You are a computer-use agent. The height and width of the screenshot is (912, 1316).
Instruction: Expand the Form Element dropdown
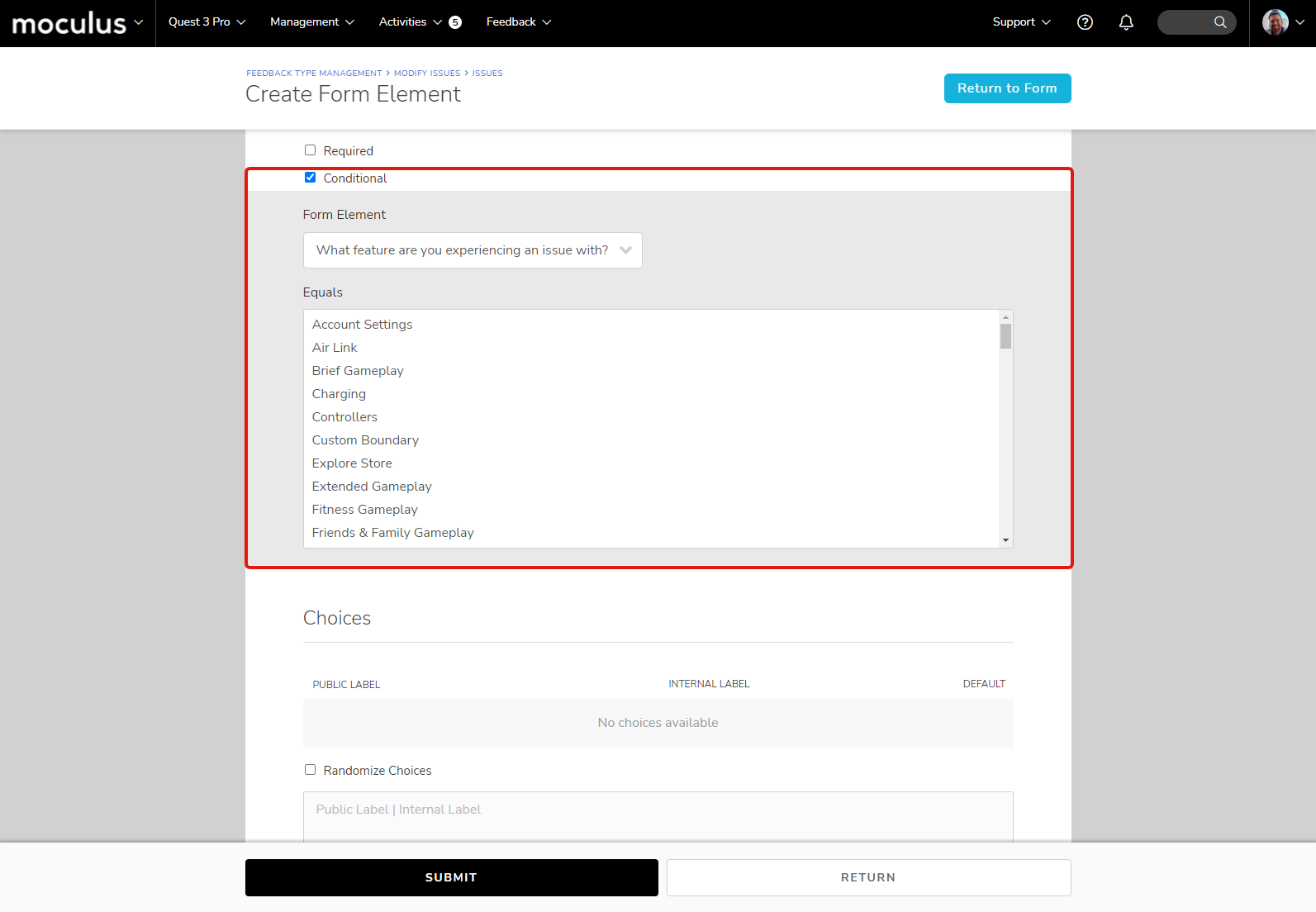coord(472,250)
